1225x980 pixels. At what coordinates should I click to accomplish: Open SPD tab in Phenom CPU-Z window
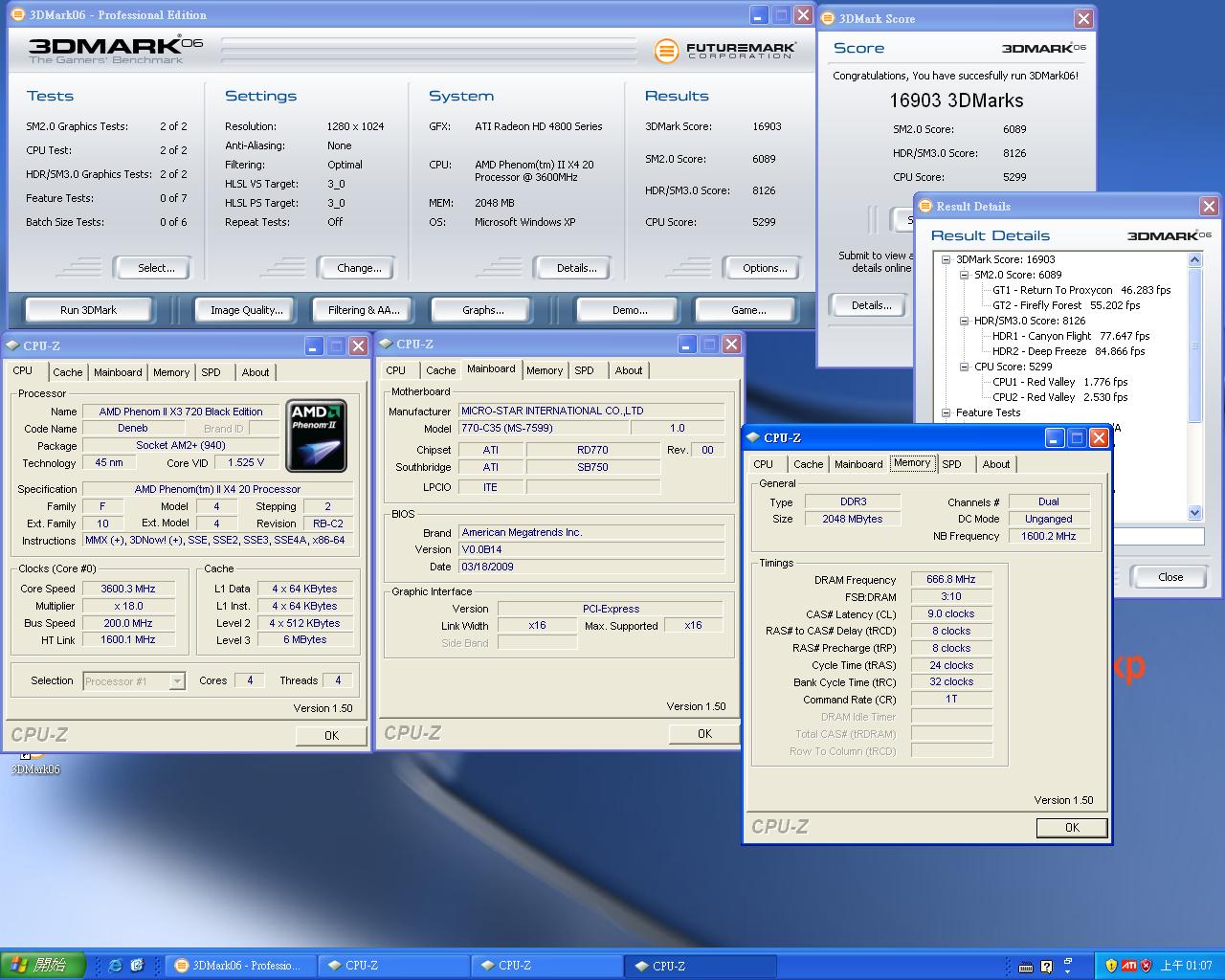pos(211,372)
